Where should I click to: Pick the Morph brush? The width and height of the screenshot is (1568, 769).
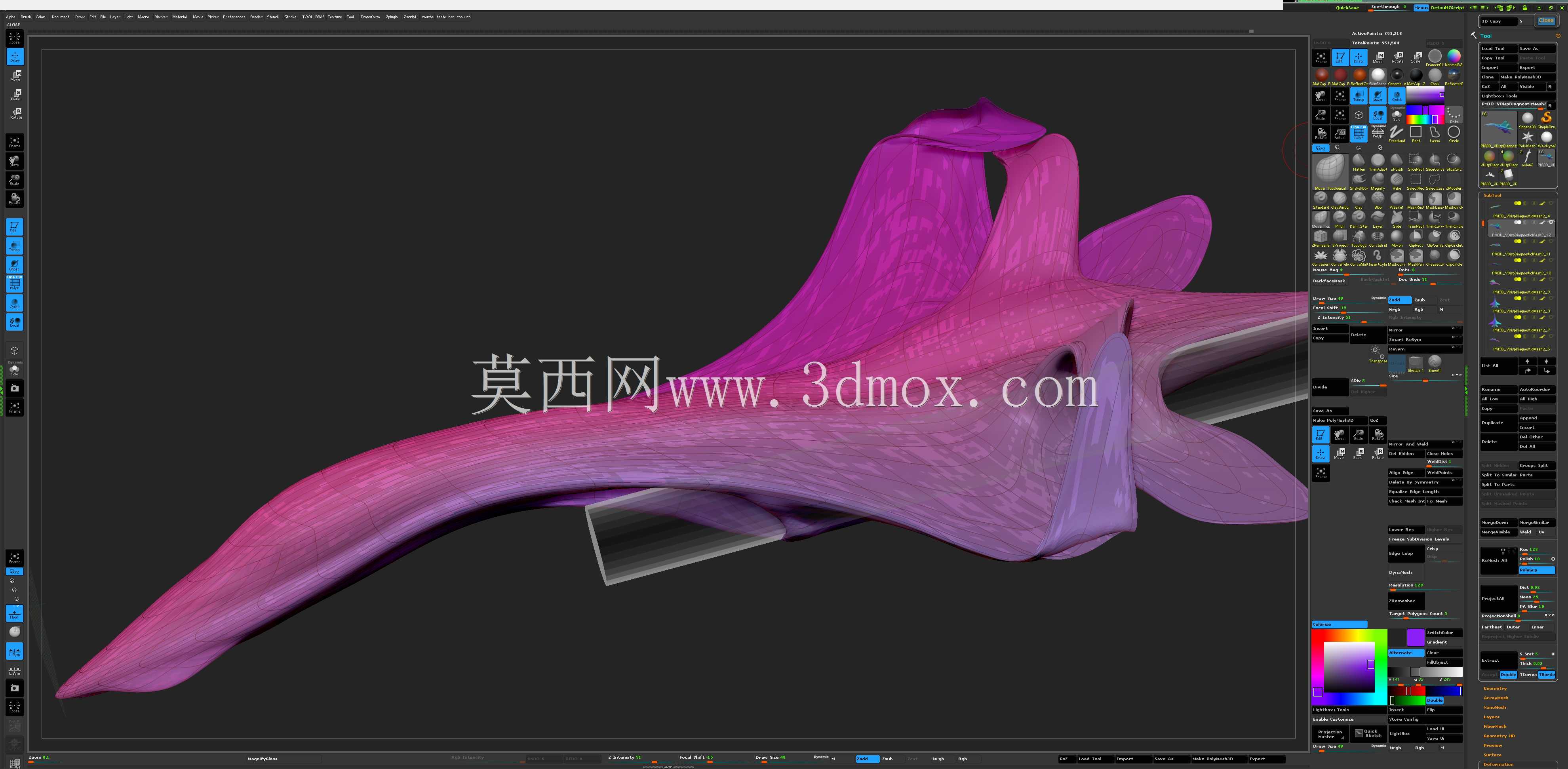(x=1397, y=239)
